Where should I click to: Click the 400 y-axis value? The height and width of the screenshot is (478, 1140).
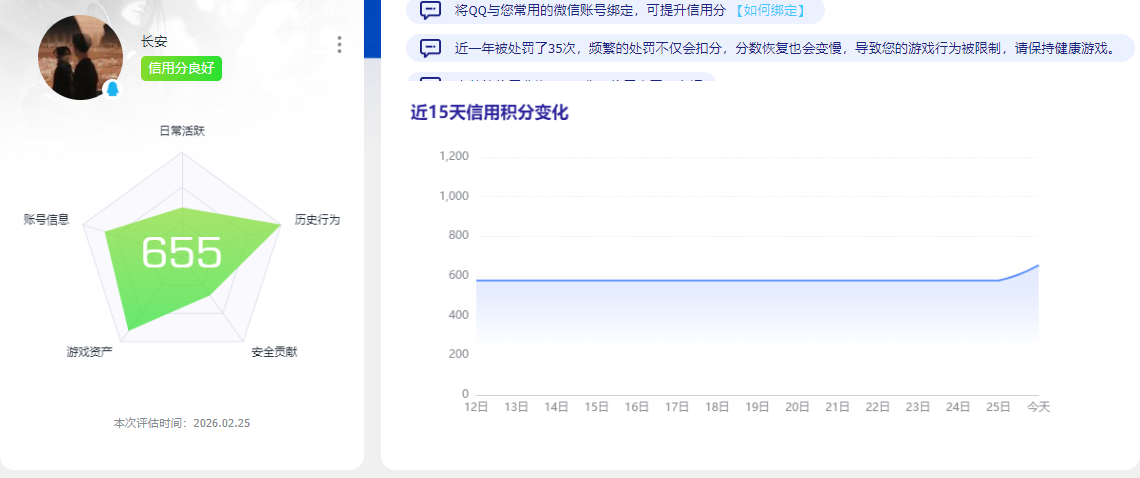tap(460, 315)
